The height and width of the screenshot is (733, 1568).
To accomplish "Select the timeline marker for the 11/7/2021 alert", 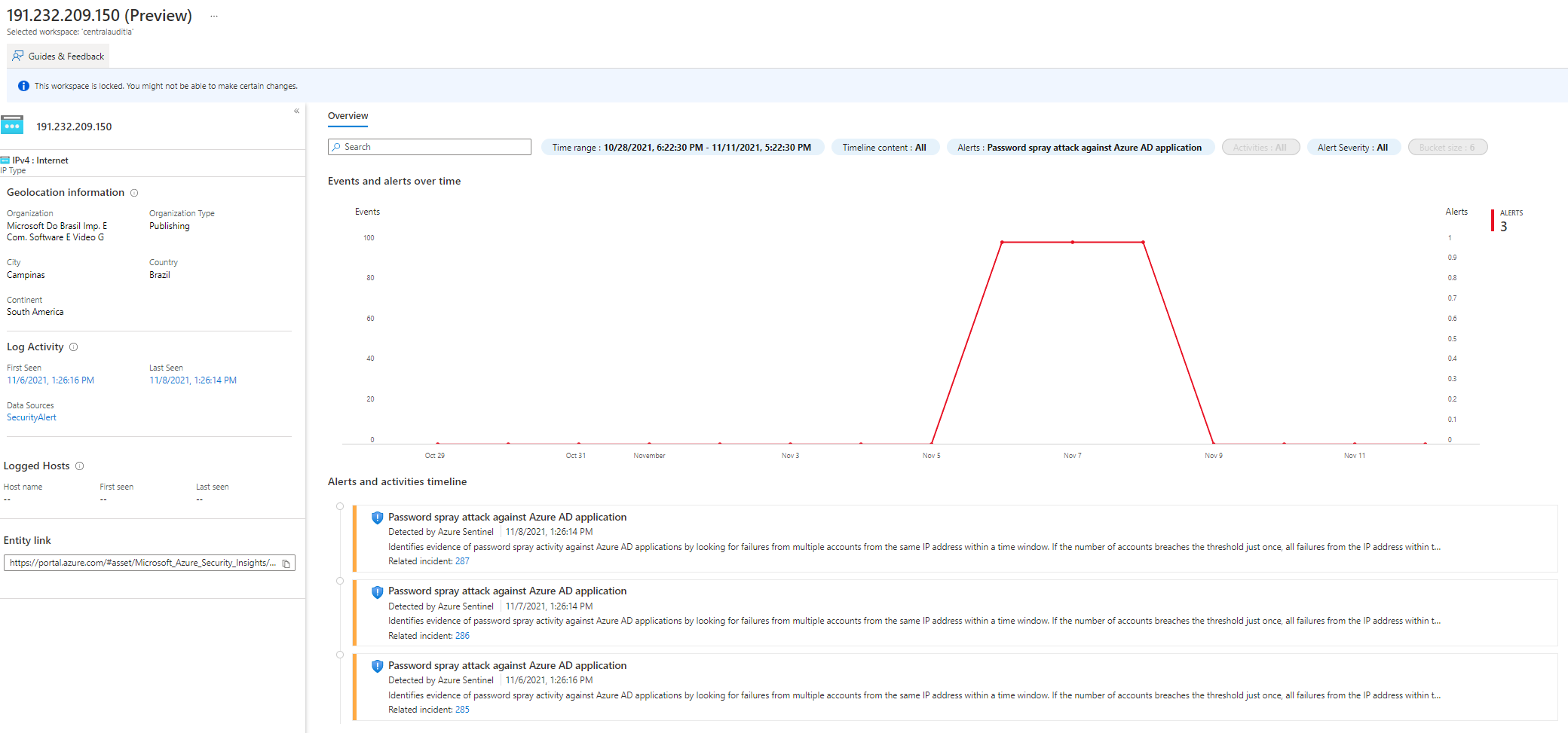I will pyautogui.click(x=340, y=581).
